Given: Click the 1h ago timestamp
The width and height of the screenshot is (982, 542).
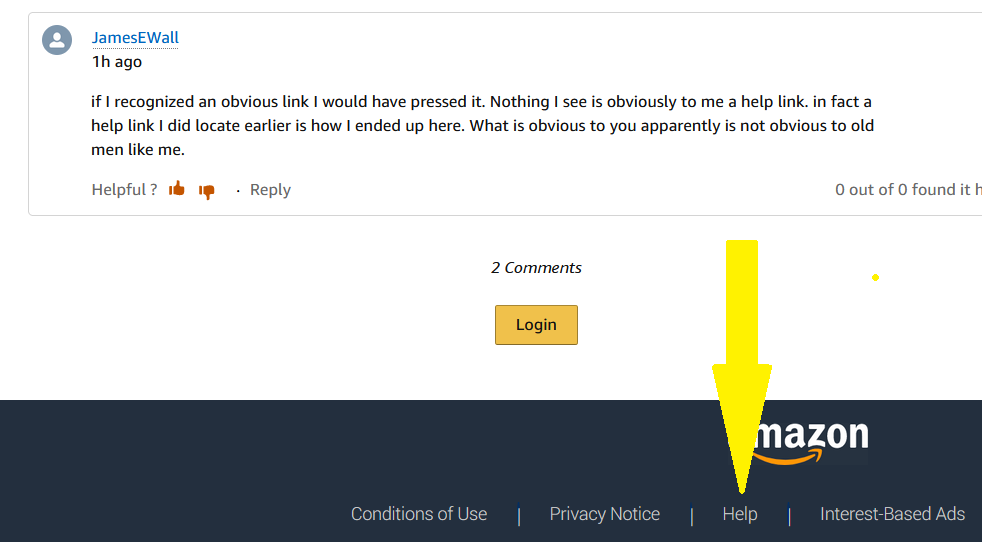Looking at the screenshot, I should 117,61.
